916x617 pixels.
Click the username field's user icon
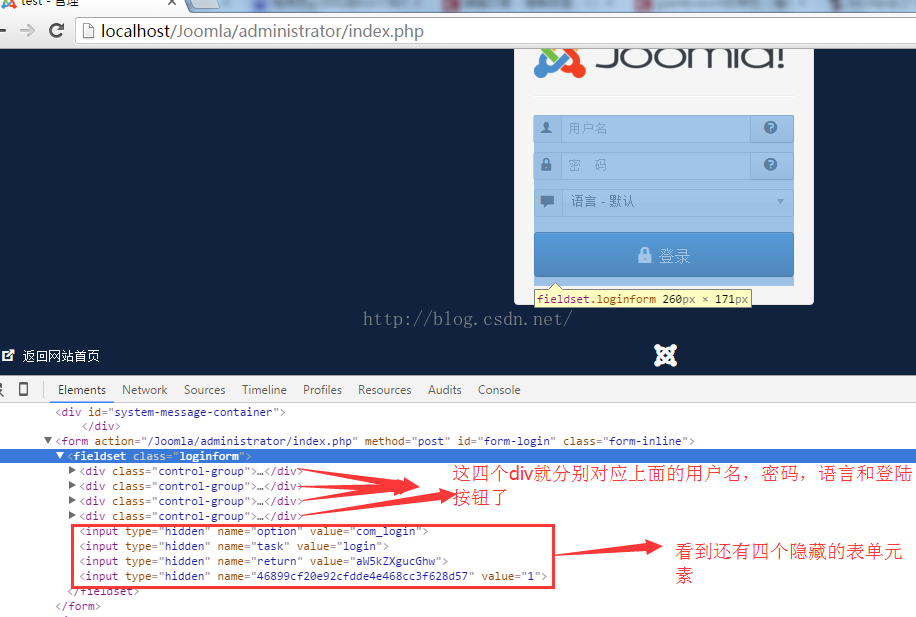click(x=547, y=128)
